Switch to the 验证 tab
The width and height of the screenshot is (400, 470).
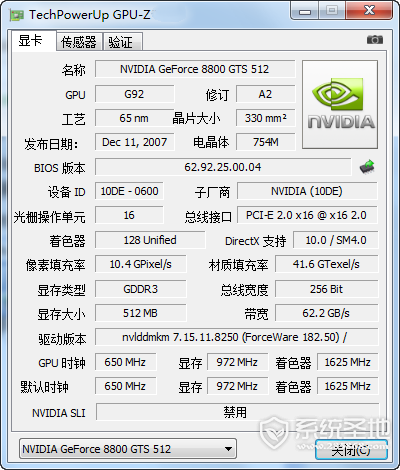click(x=123, y=42)
